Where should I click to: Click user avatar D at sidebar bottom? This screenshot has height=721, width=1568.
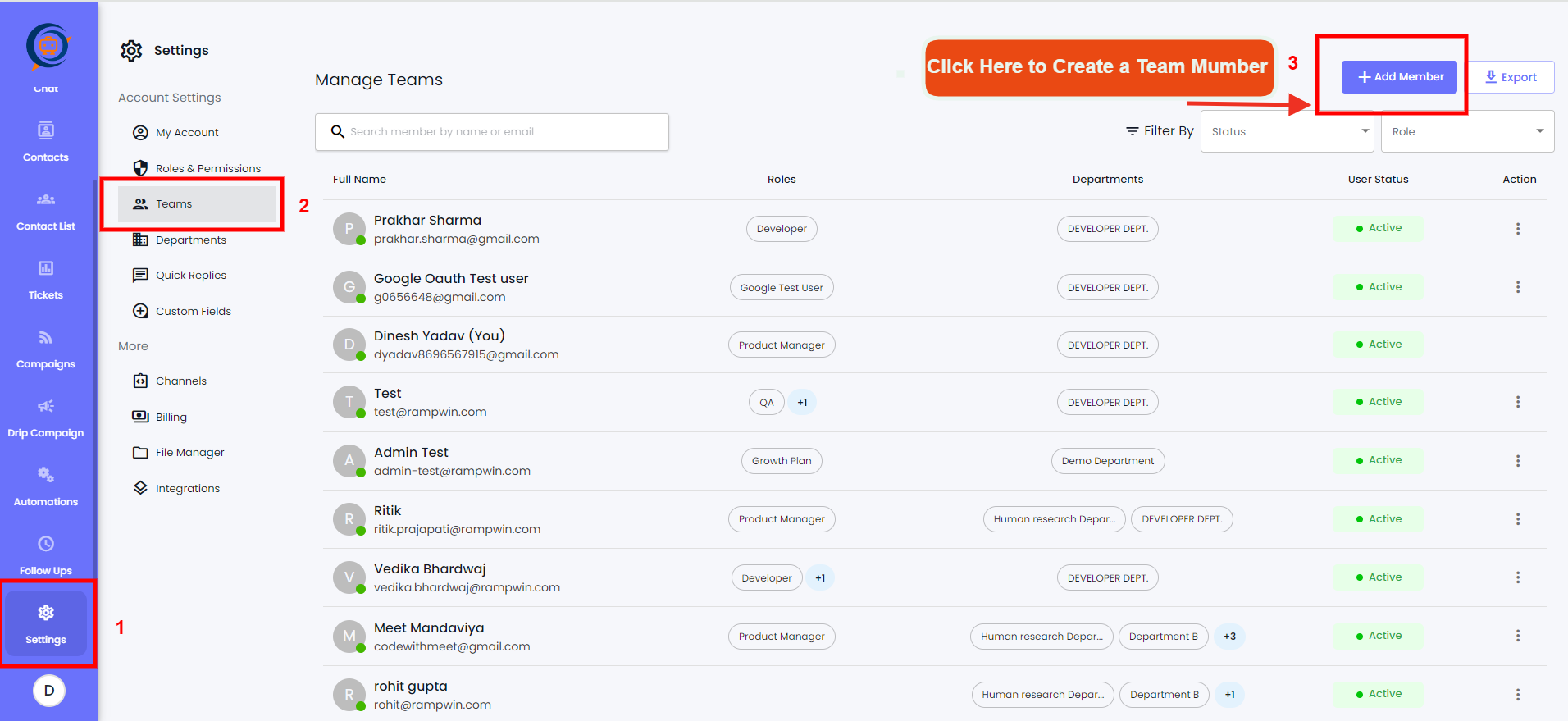pyautogui.click(x=49, y=690)
